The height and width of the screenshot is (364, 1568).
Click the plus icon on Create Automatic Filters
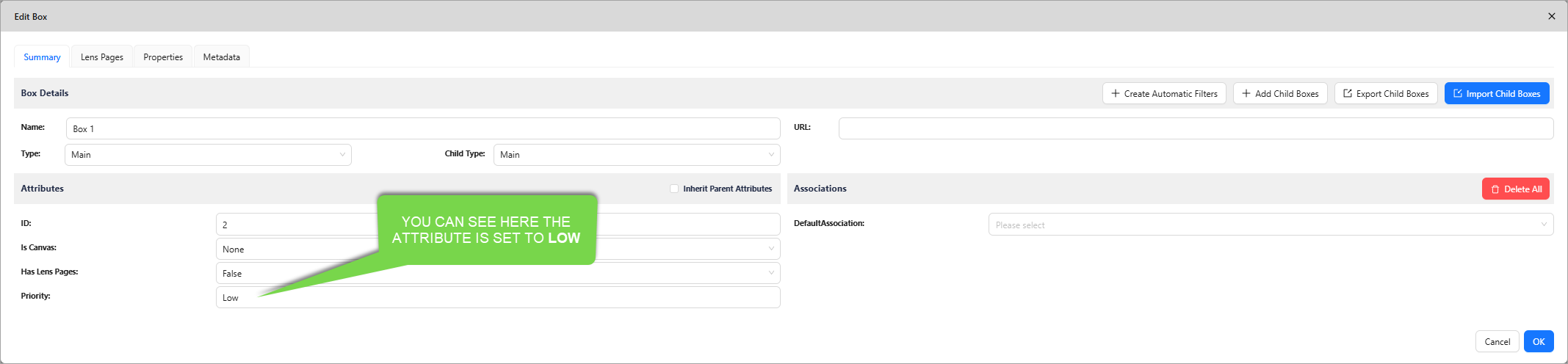coord(1116,94)
